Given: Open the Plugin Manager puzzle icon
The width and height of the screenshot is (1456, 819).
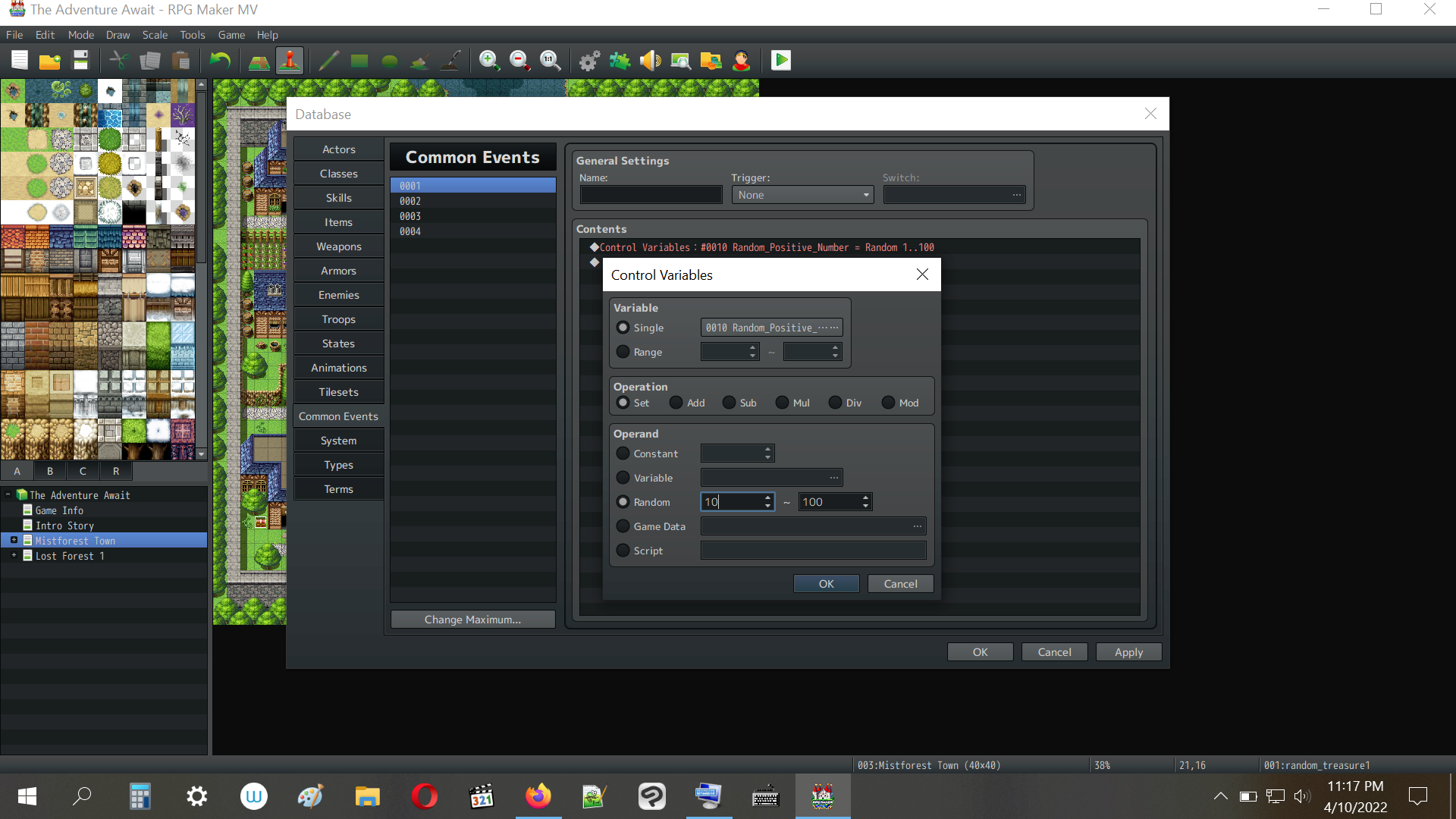Looking at the screenshot, I should point(620,61).
